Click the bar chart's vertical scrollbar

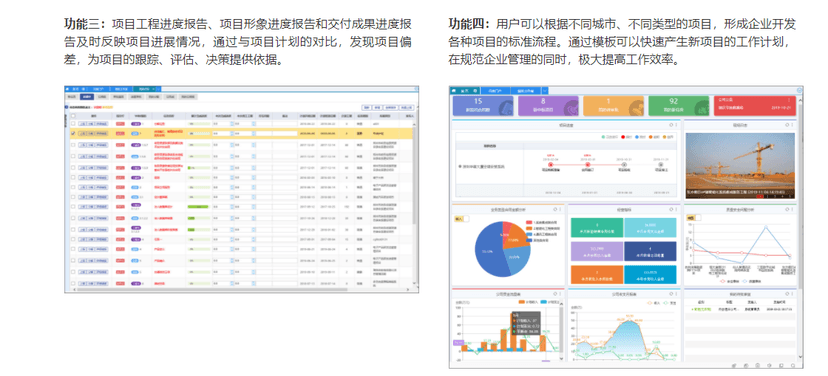(x=561, y=330)
